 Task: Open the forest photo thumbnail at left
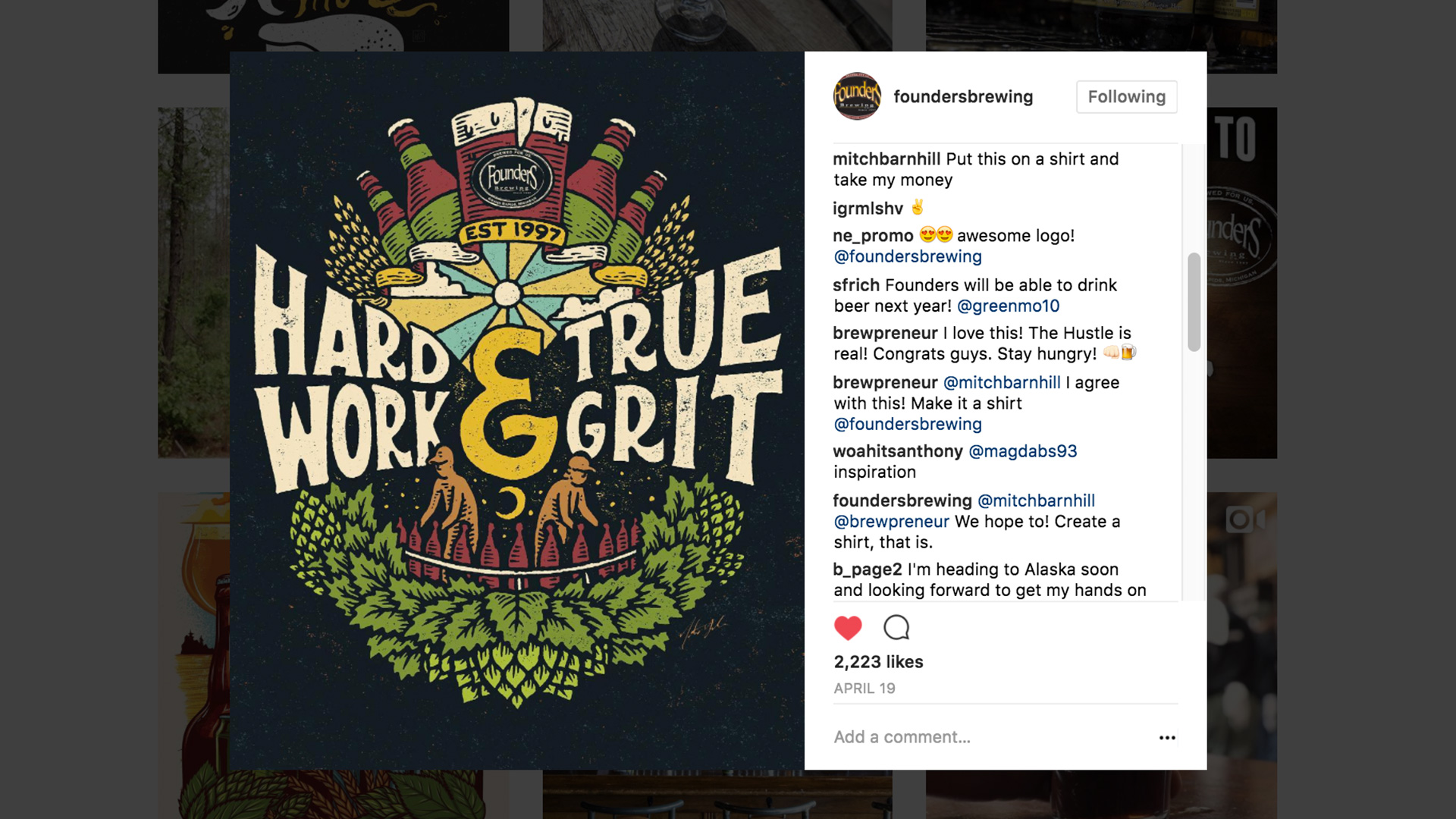pos(193,282)
